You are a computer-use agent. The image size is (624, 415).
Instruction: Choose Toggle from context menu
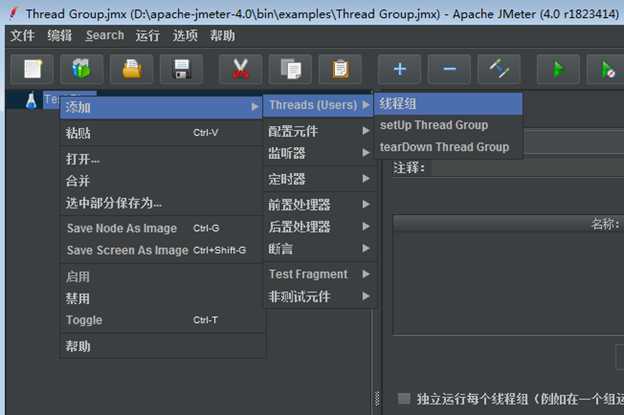click(x=161, y=320)
